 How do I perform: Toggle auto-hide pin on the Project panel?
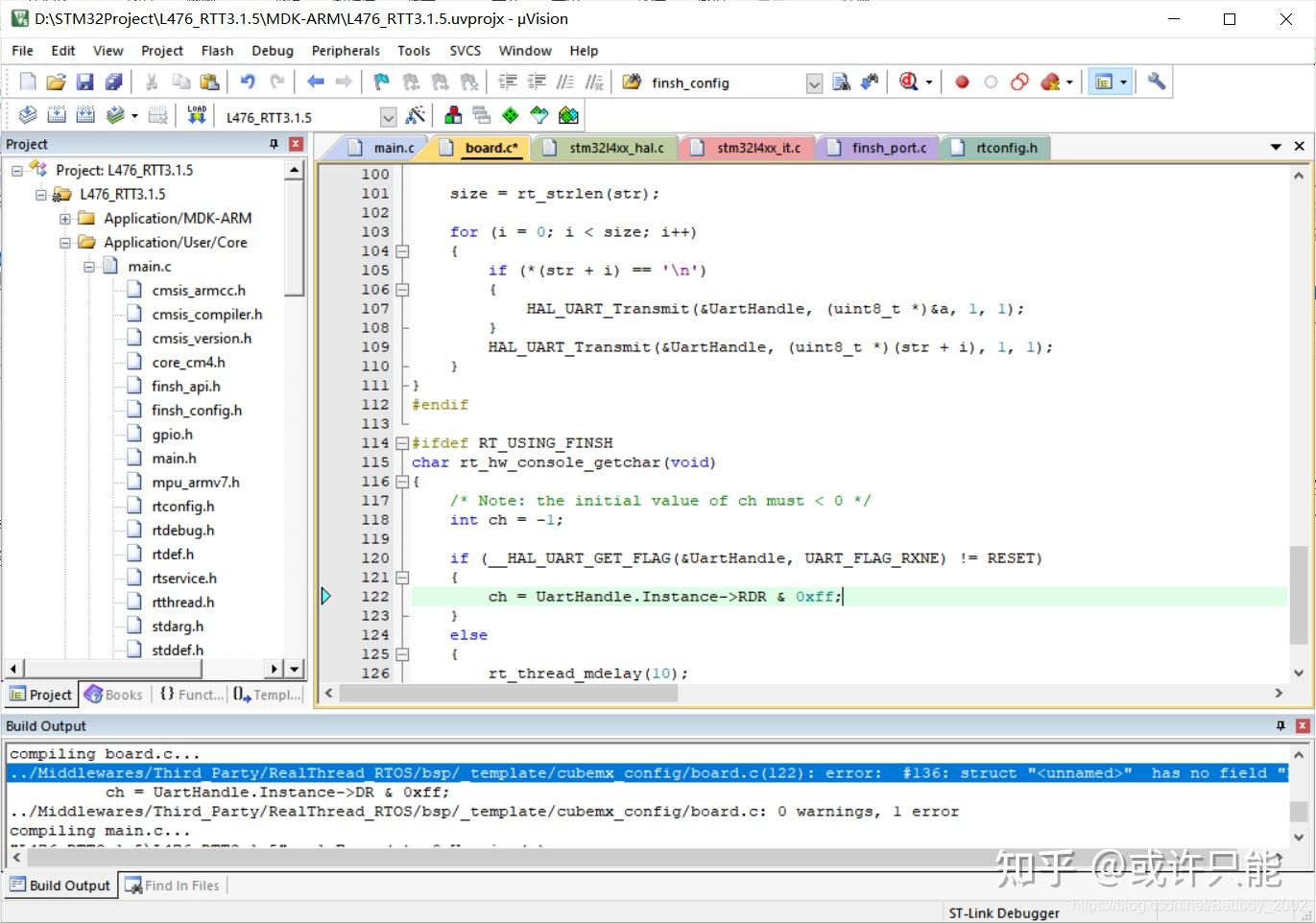pos(274,144)
